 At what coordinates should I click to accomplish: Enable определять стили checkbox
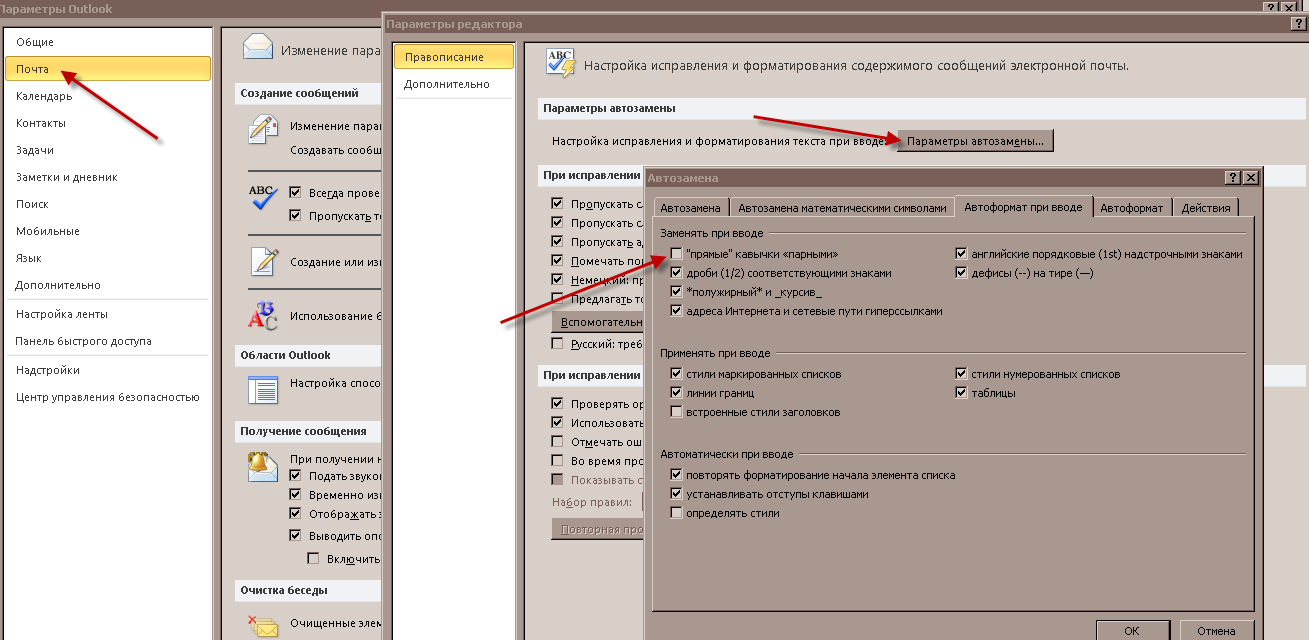(677, 513)
